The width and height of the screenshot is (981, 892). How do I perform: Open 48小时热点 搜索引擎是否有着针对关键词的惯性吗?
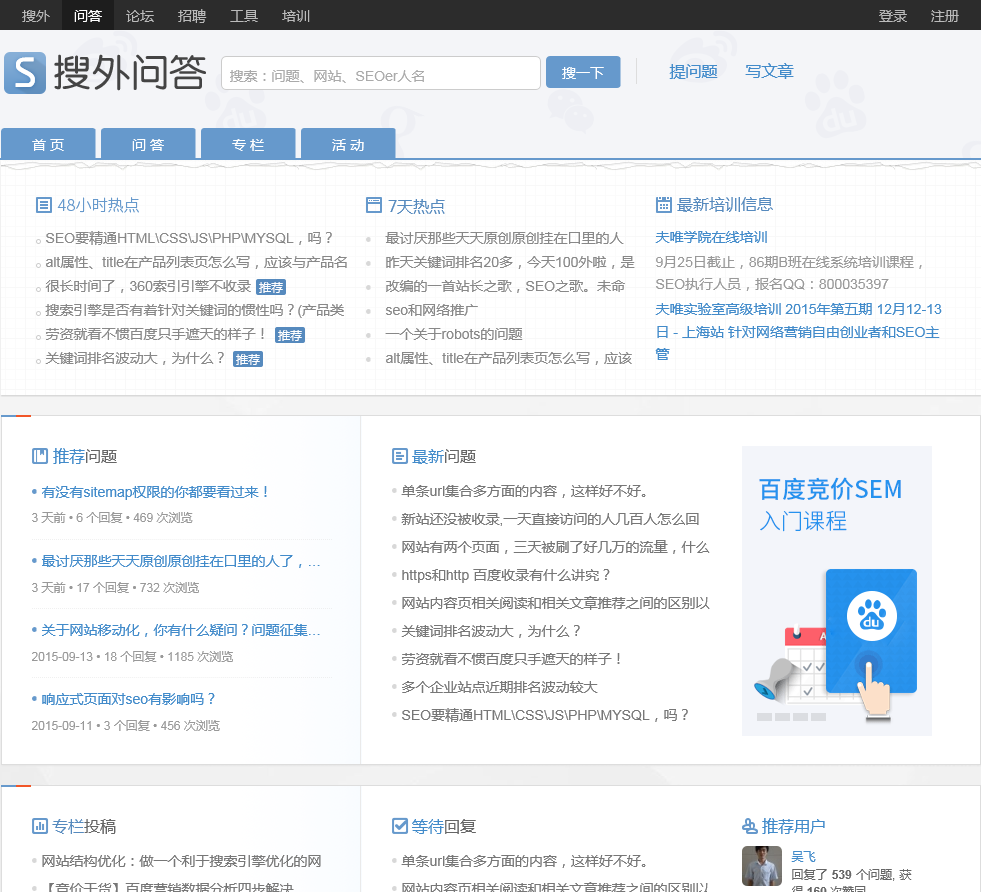(x=195, y=310)
